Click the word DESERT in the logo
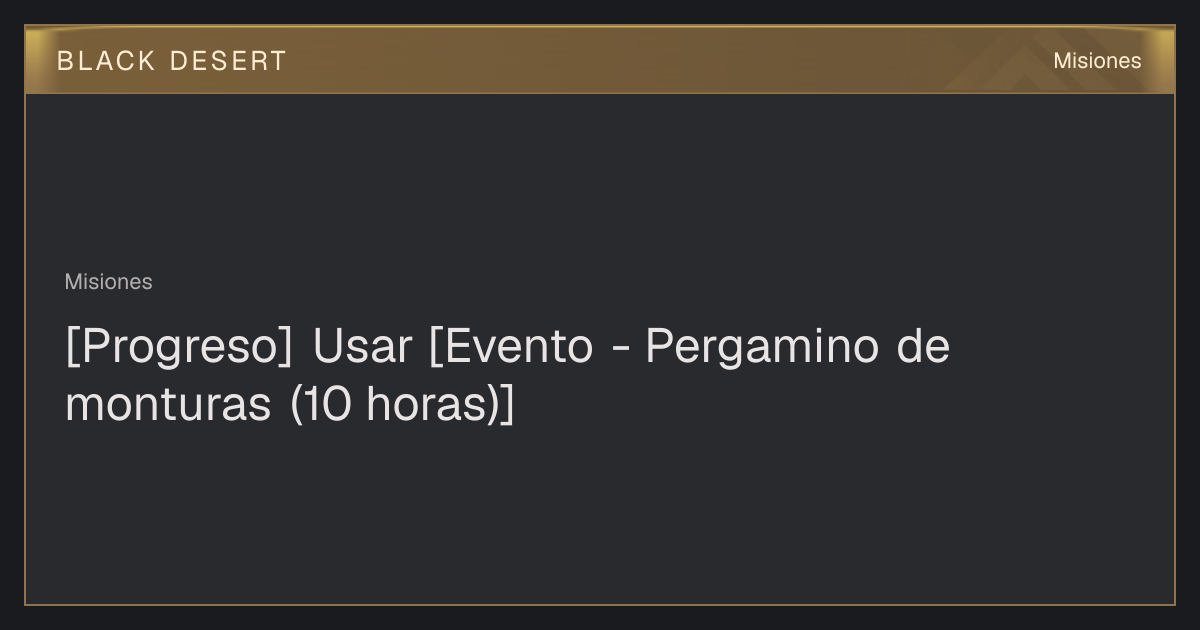 [228, 61]
